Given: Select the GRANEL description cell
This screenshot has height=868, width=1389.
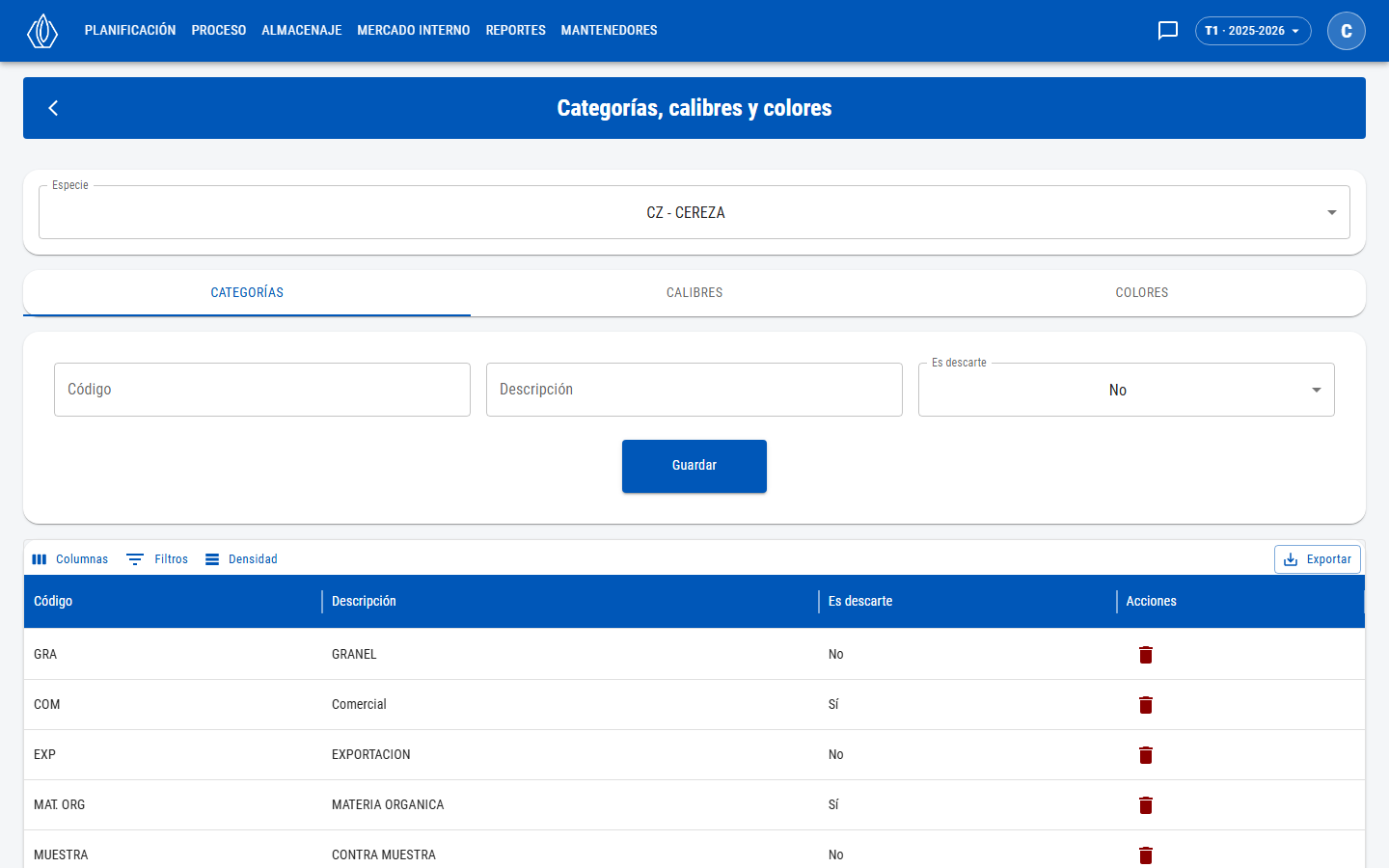Looking at the screenshot, I should point(570,654).
